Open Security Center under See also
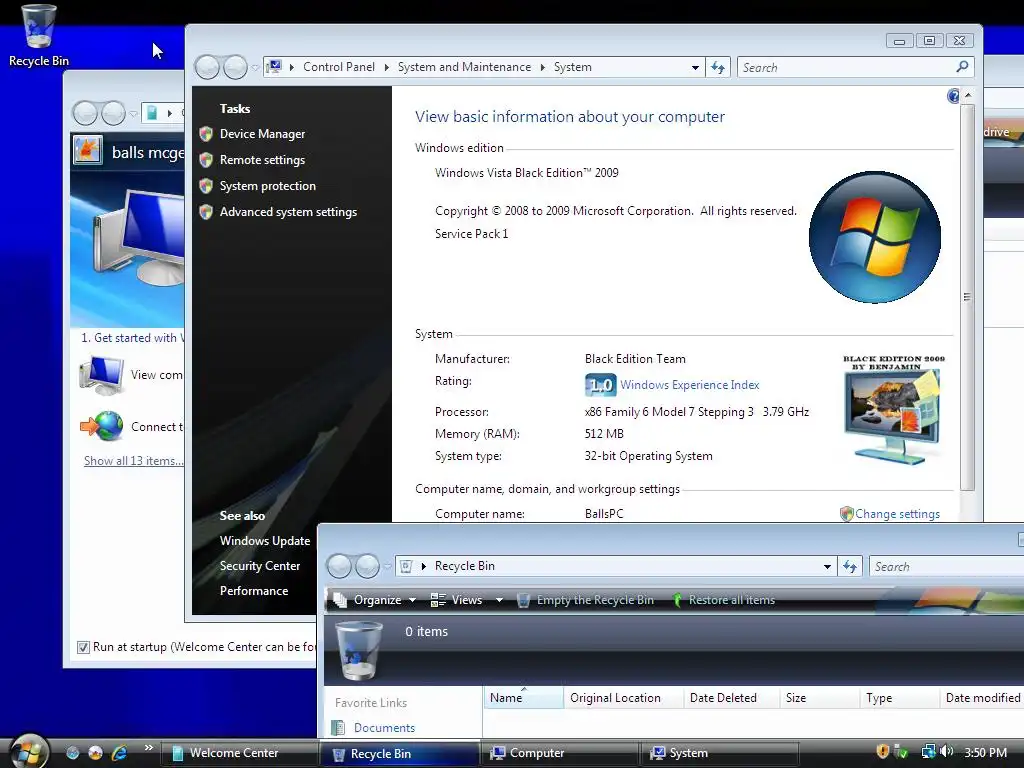1024x768 pixels. point(260,566)
